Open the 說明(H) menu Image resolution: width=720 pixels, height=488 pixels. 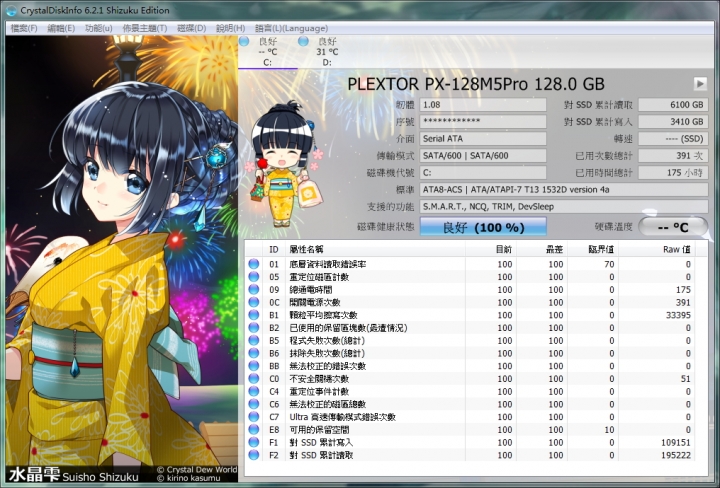coord(230,28)
